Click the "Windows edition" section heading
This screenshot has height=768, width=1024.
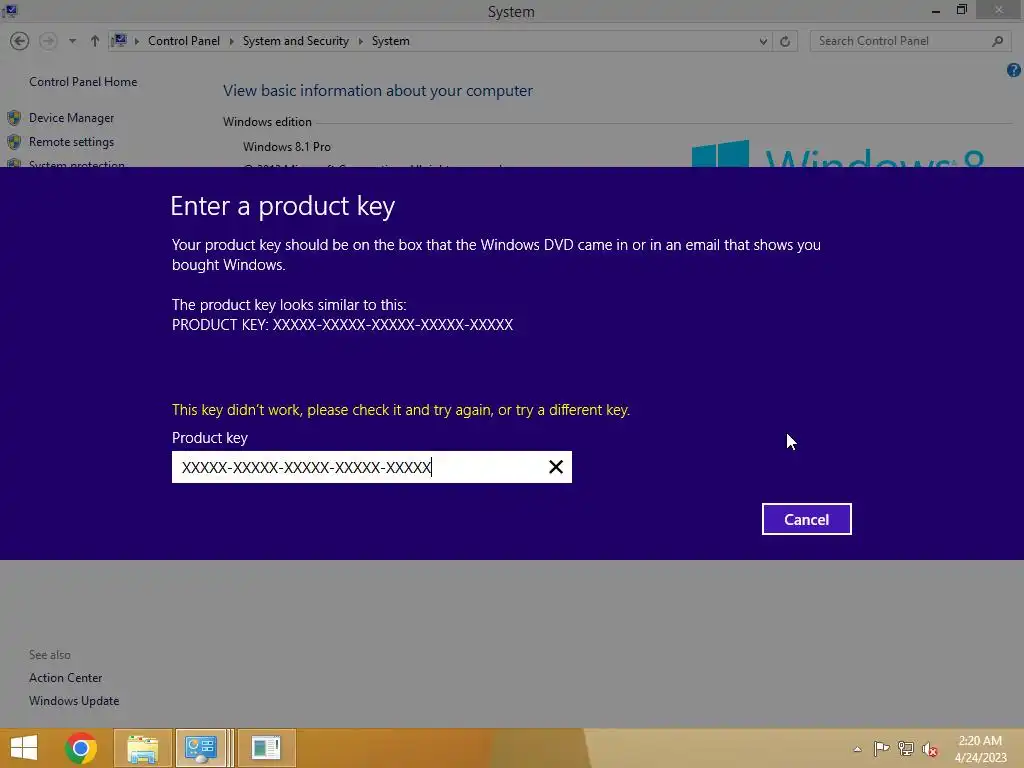coord(267,122)
